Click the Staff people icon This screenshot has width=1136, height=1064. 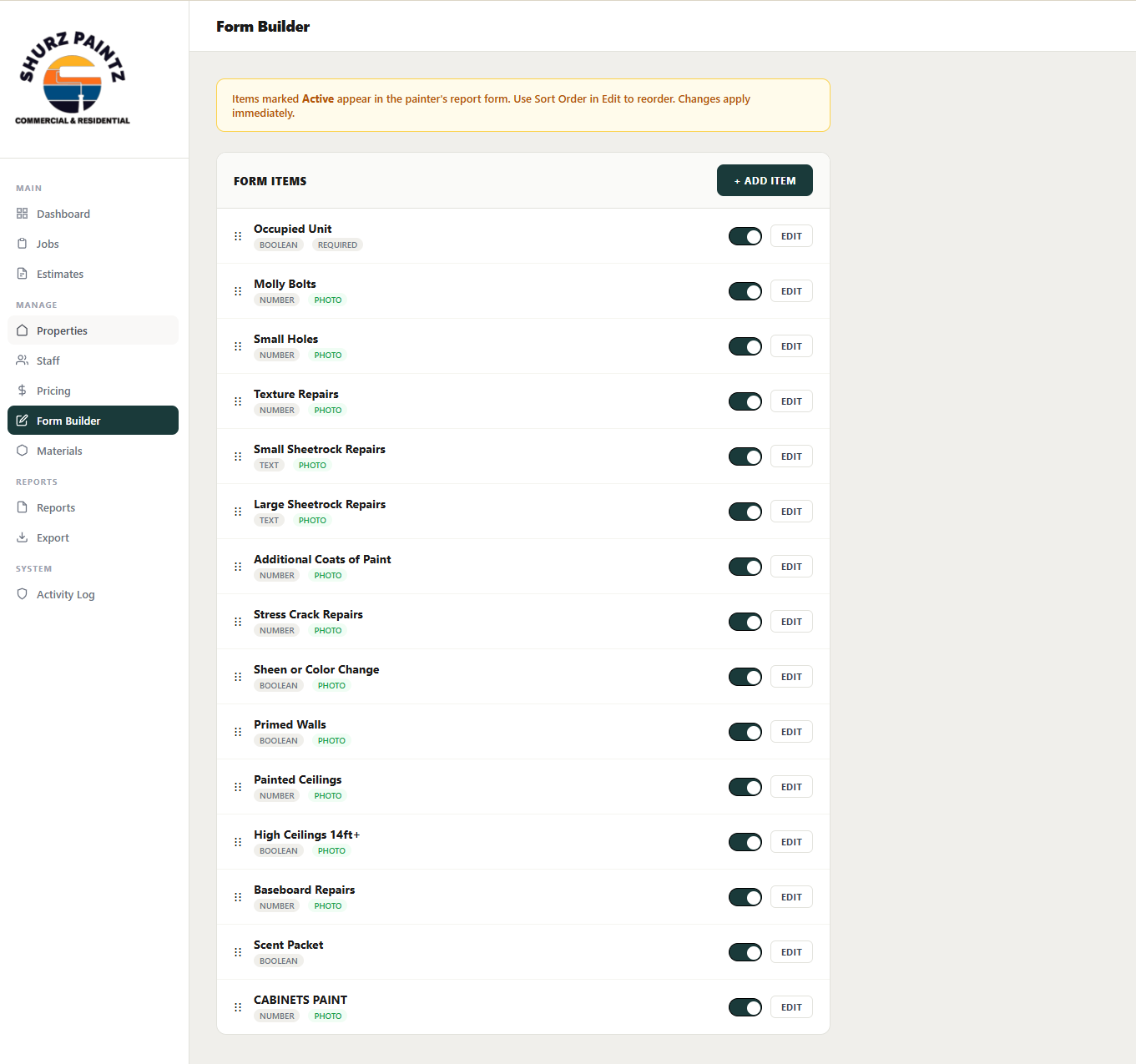(x=23, y=361)
